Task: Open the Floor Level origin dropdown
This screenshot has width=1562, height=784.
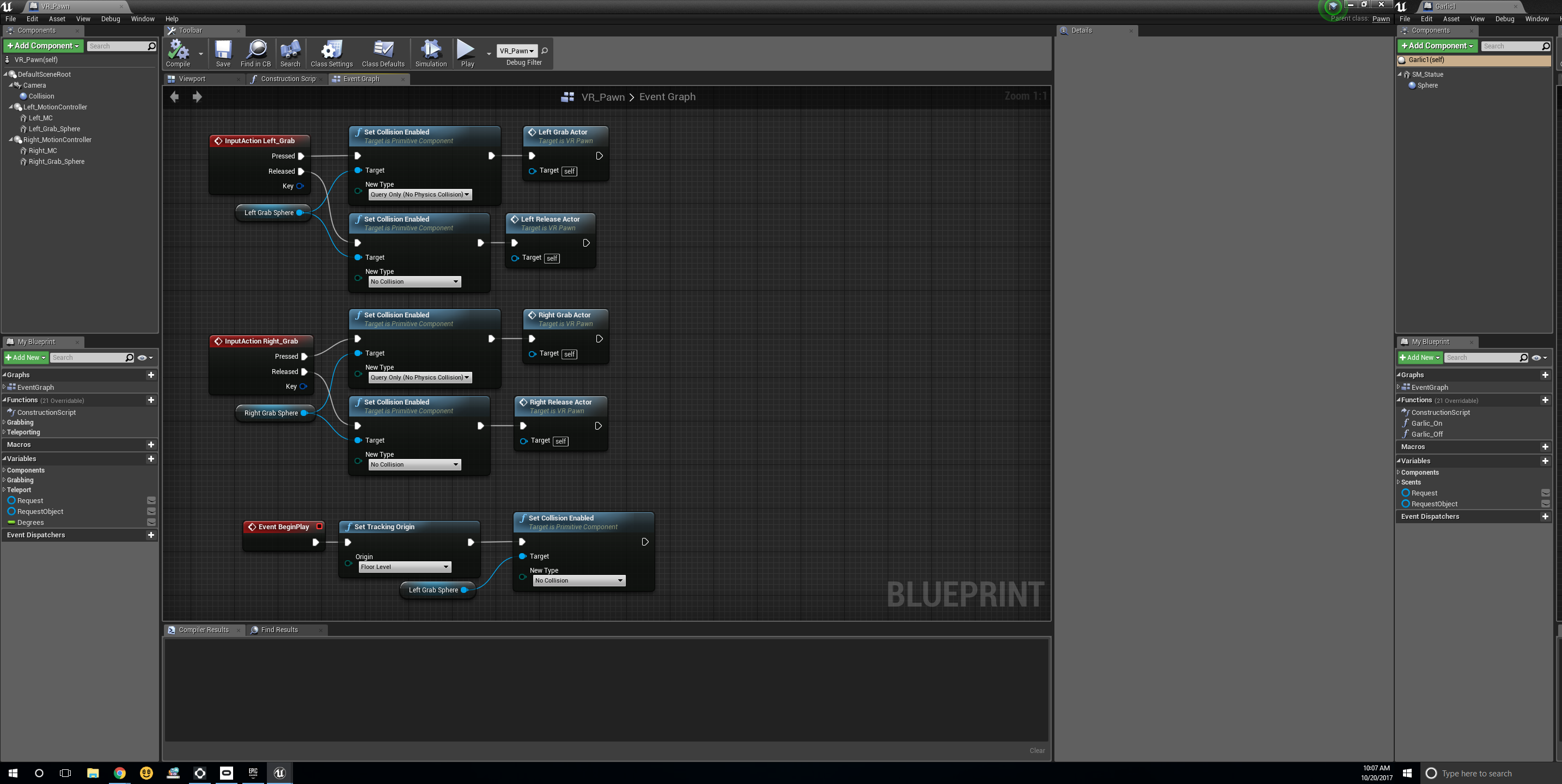Action: 405,567
